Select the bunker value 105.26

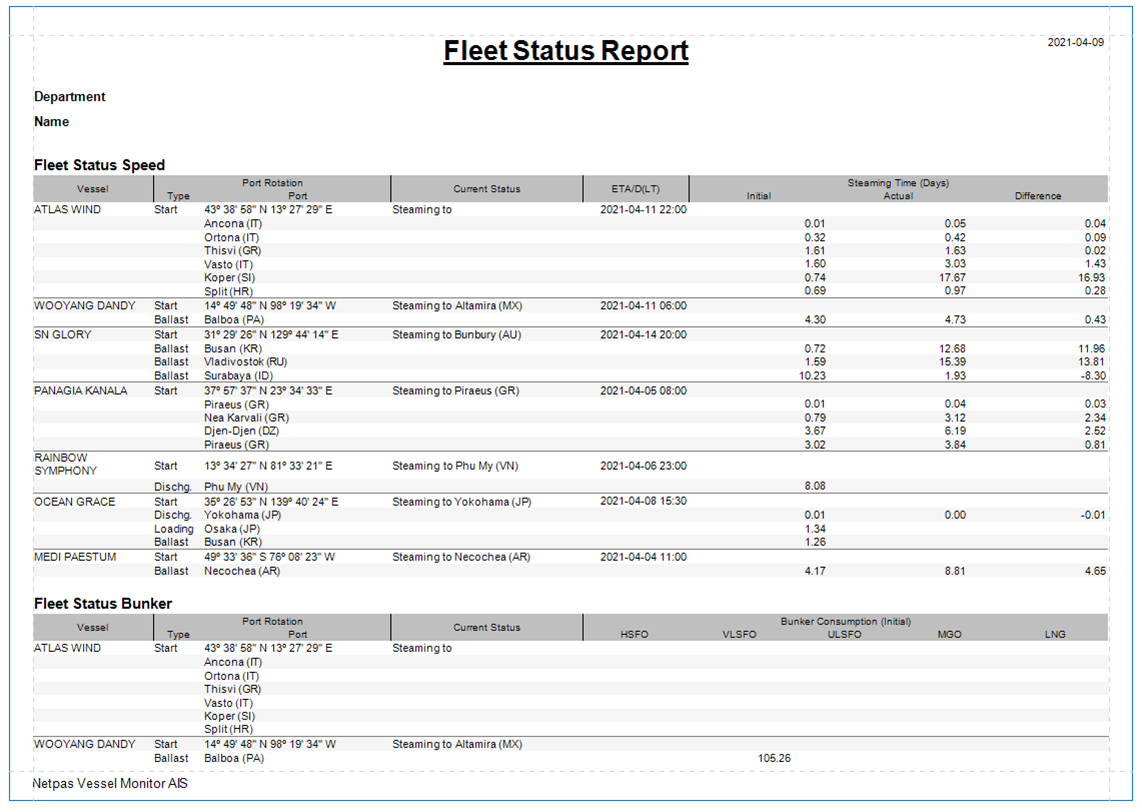point(774,758)
